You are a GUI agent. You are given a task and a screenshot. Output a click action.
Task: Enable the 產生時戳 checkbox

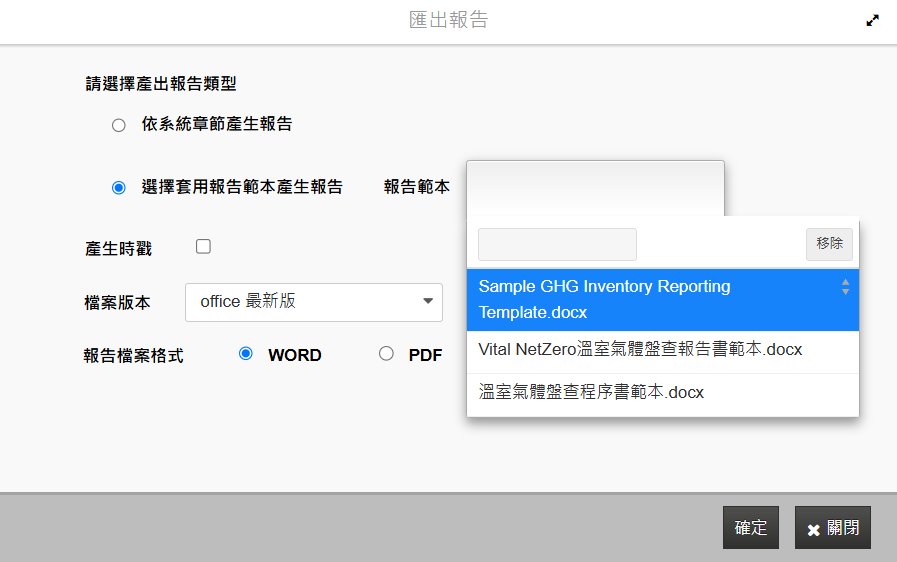point(203,247)
